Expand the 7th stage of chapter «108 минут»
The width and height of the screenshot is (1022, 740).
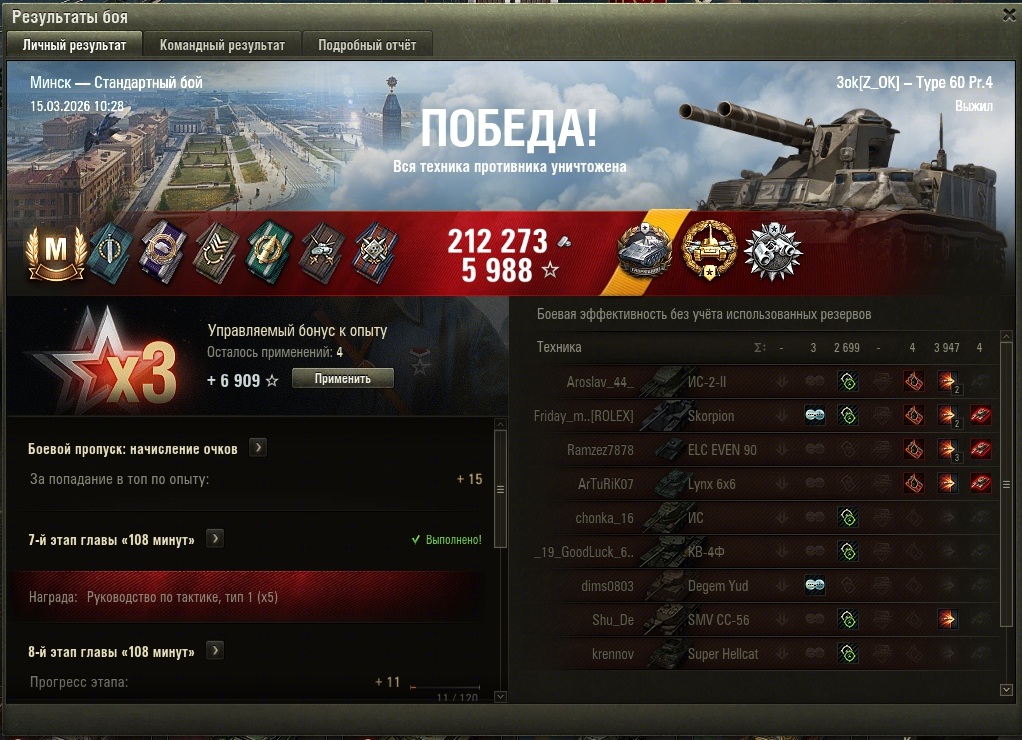pyautogui.click(x=215, y=539)
